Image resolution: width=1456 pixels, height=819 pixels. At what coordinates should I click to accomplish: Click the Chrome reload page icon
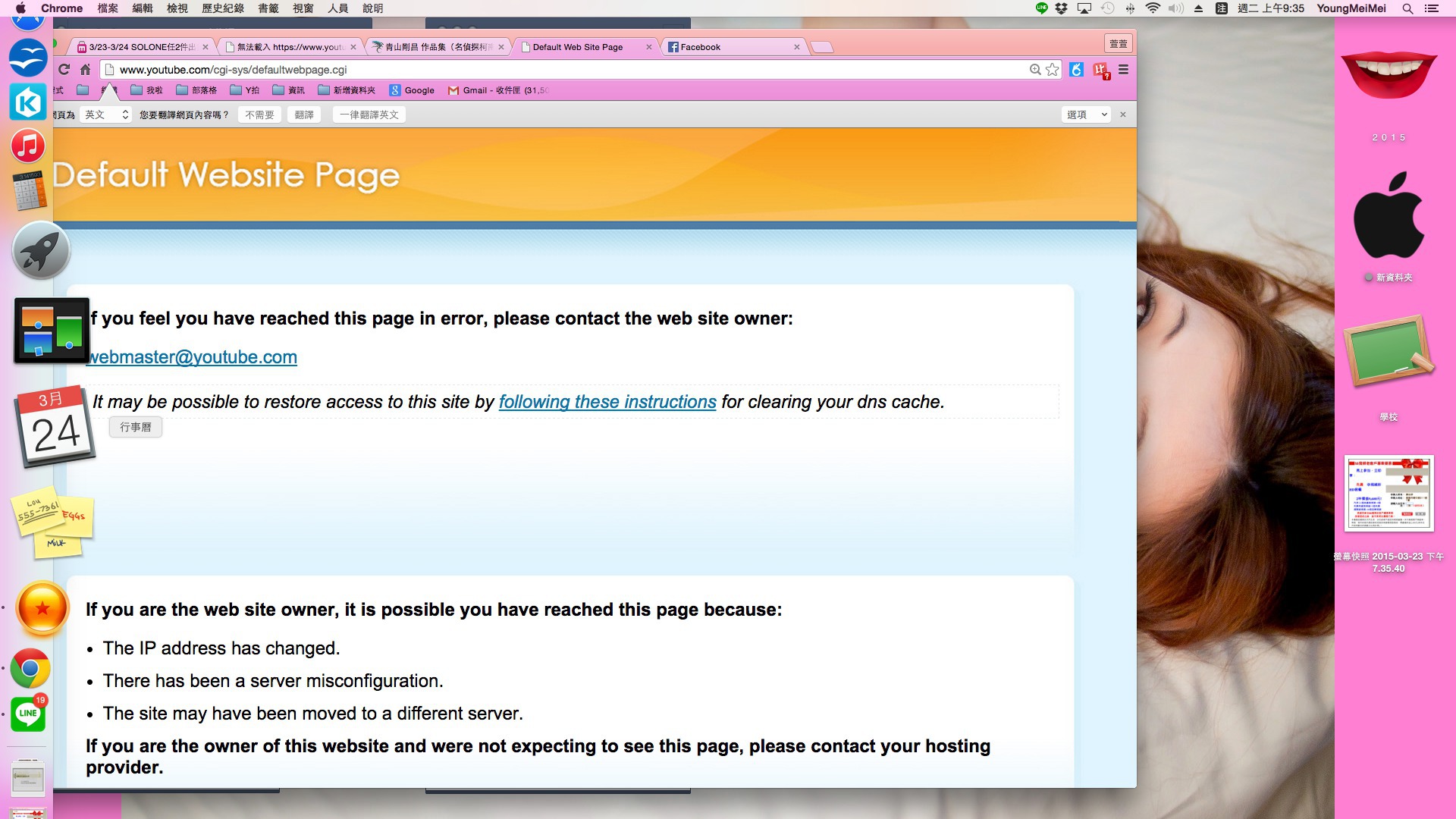pos(64,70)
